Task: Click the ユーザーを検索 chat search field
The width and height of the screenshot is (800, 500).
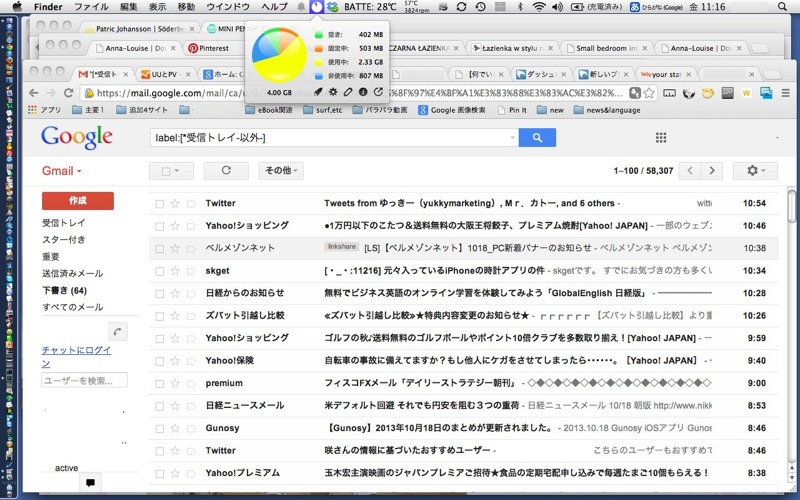Action: 84,381
